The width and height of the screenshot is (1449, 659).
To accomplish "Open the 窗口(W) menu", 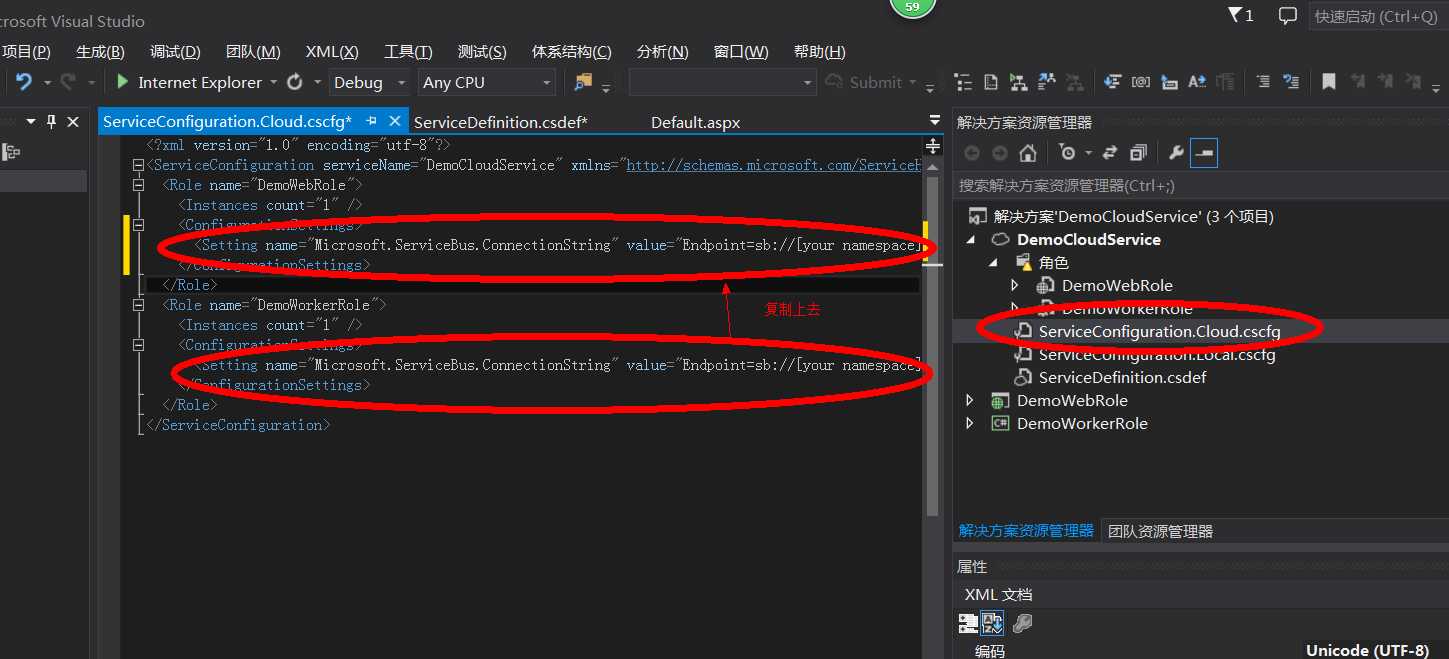I will click(x=741, y=52).
